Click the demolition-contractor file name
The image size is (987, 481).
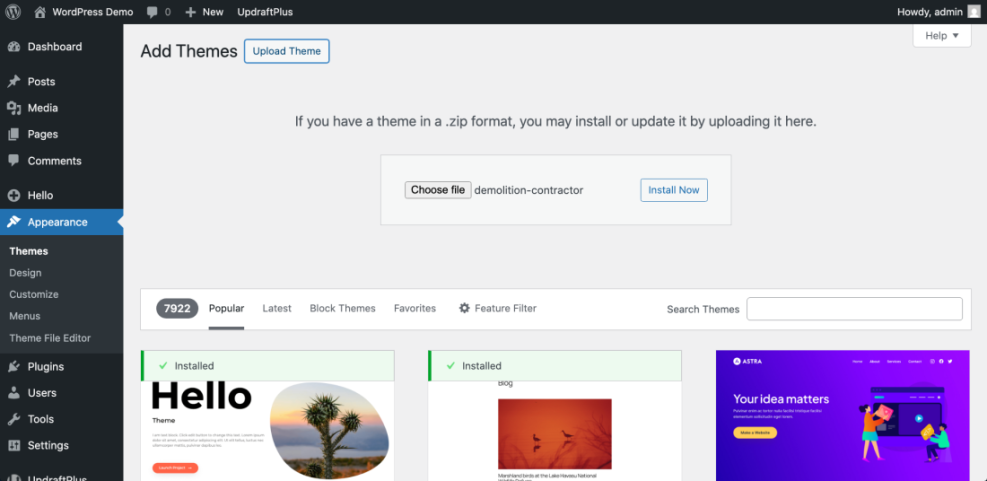[529, 190]
